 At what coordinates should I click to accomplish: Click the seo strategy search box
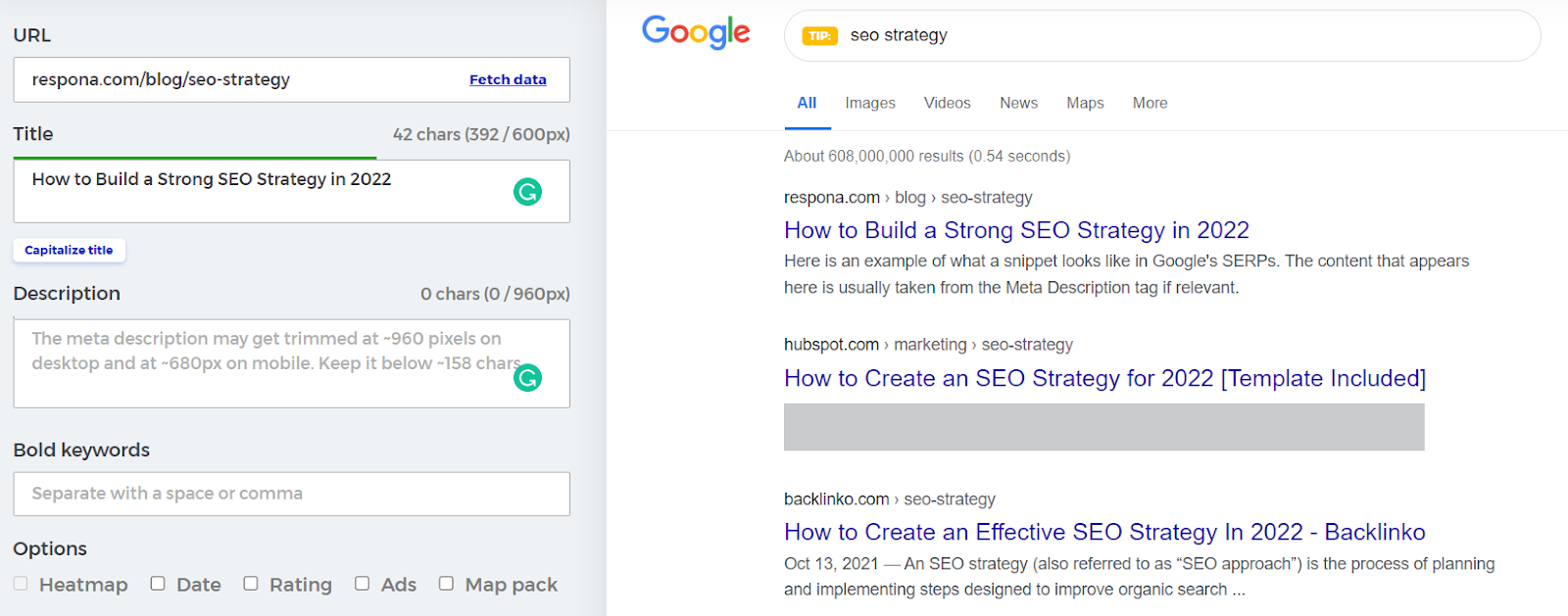(x=1162, y=36)
